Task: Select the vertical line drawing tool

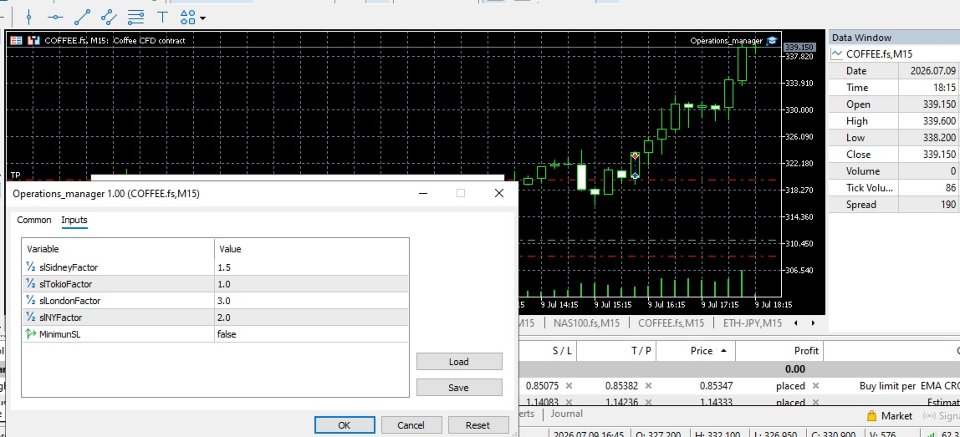Action: point(28,17)
